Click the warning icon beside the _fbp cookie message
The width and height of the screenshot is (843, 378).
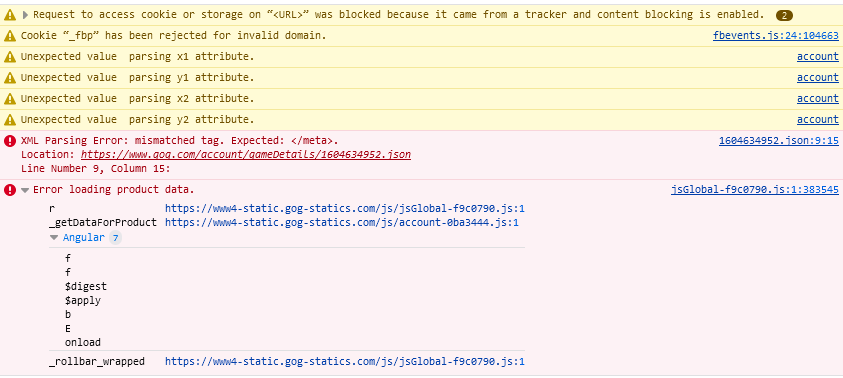click(10, 36)
